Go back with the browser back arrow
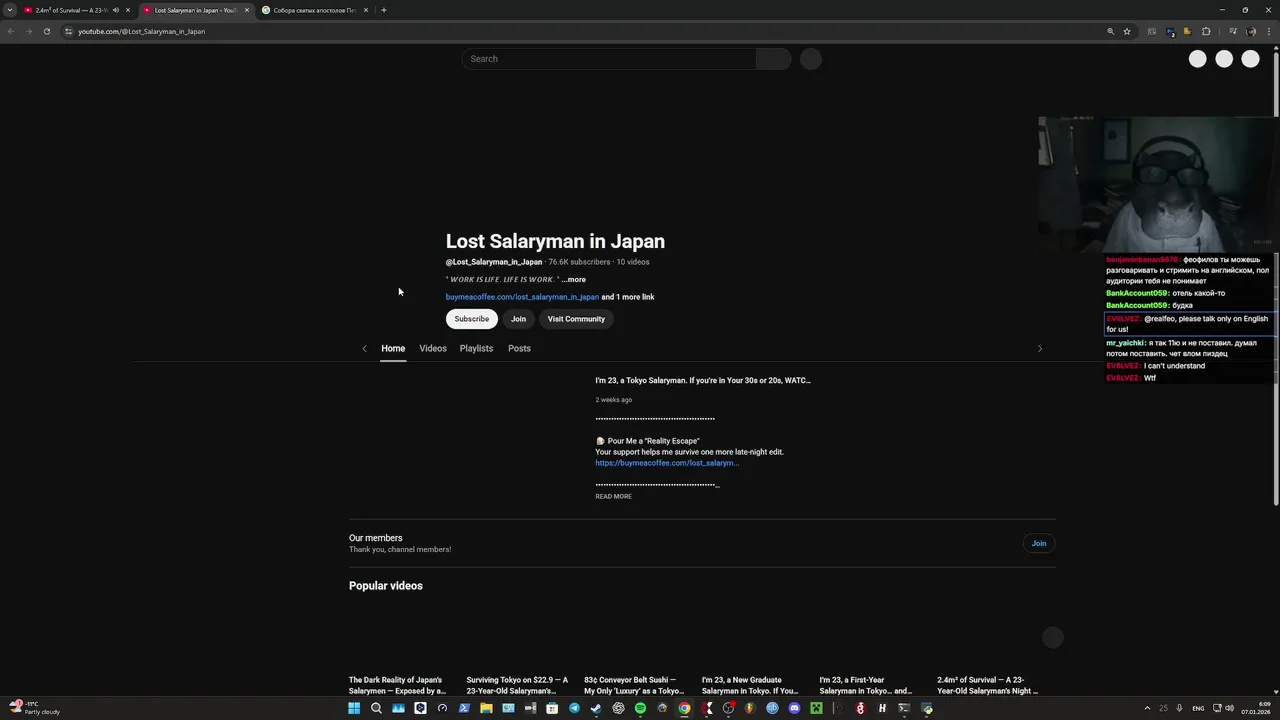The width and height of the screenshot is (1280, 720). click(x=11, y=31)
